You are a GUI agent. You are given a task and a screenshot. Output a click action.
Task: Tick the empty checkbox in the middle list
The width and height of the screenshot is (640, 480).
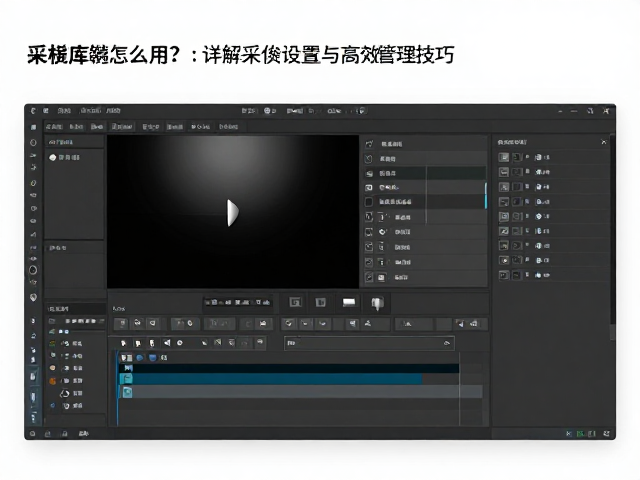coord(369,202)
